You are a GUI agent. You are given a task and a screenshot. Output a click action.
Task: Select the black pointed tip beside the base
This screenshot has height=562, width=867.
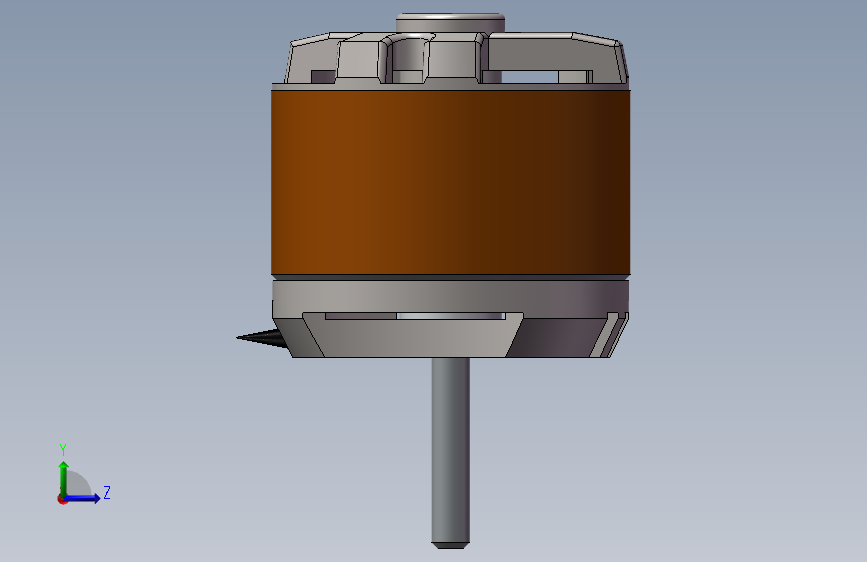(x=261, y=337)
